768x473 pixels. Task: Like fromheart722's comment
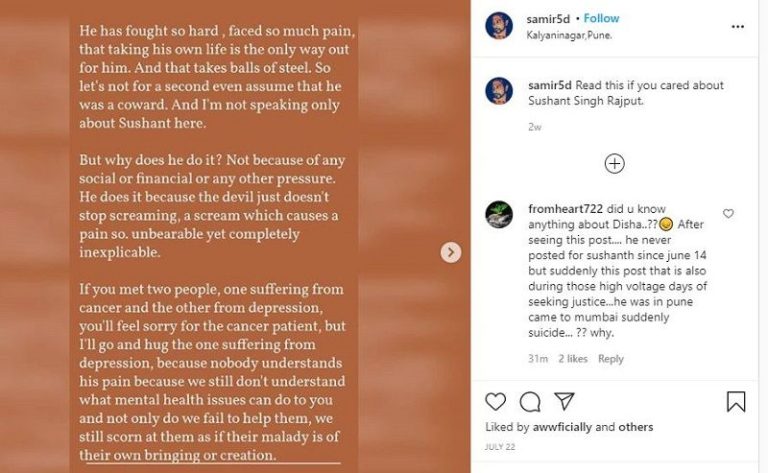pos(728,214)
